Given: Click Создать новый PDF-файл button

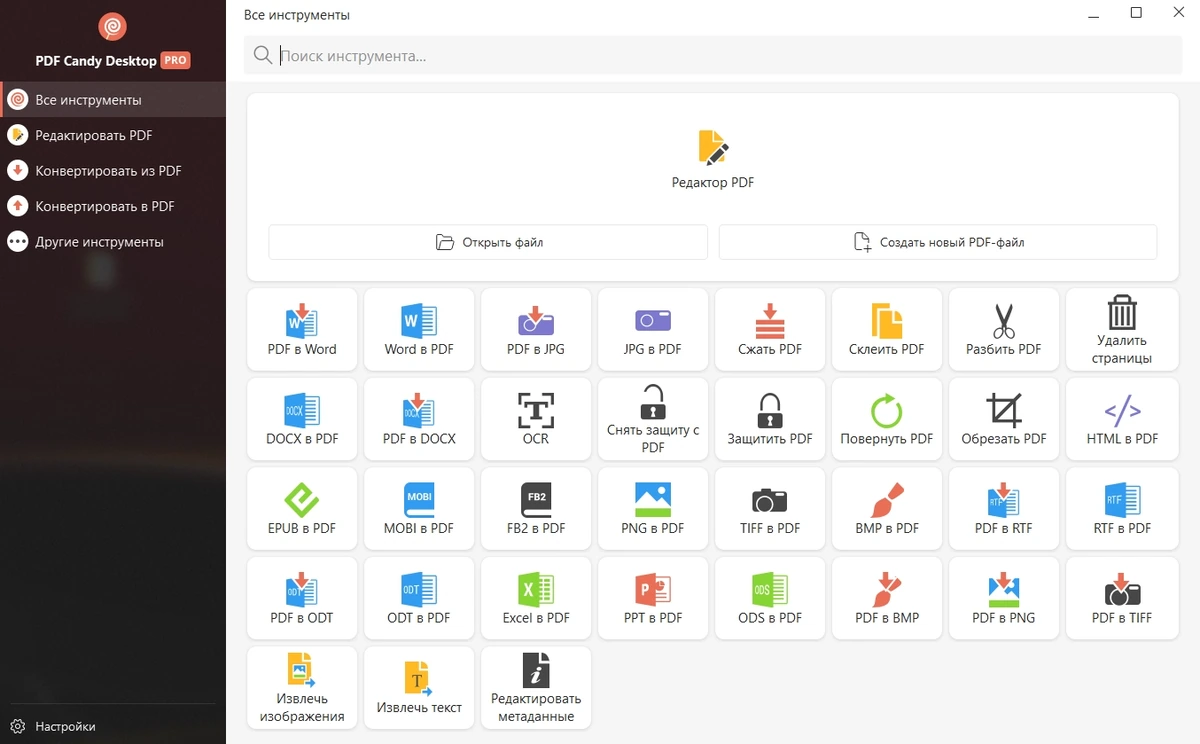Looking at the screenshot, I should [x=938, y=242].
